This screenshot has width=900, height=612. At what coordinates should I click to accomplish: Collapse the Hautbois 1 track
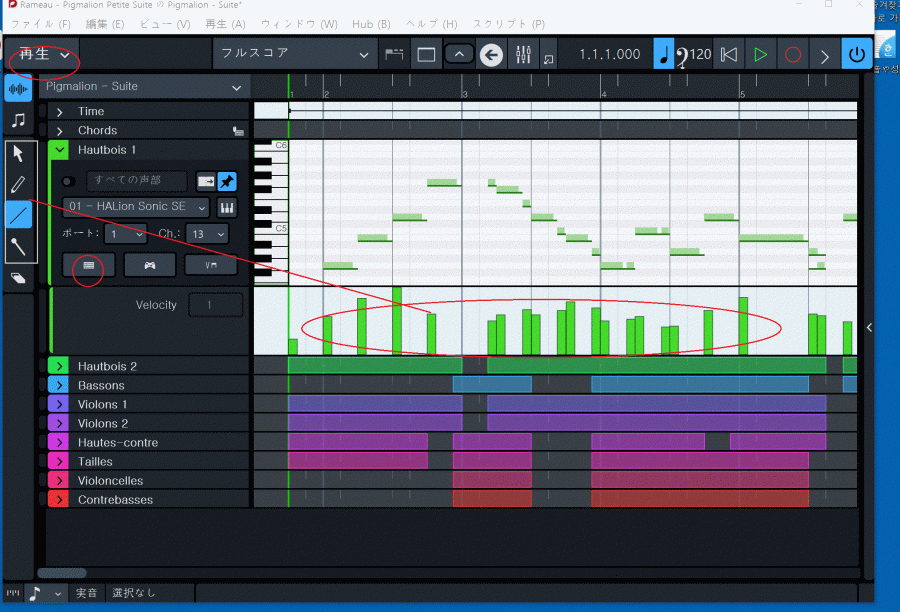pyautogui.click(x=59, y=150)
